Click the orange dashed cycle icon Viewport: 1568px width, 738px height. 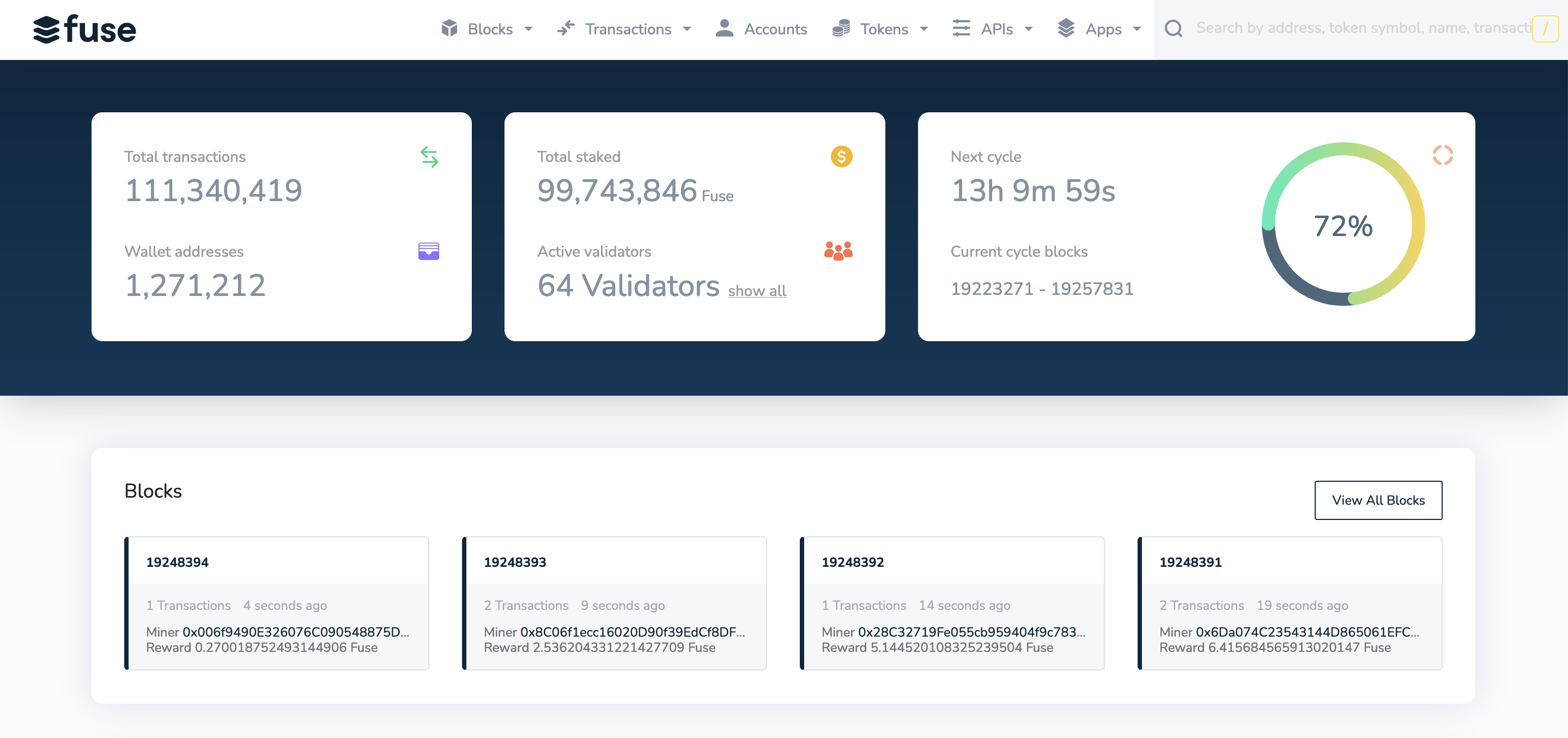(x=1442, y=155)
